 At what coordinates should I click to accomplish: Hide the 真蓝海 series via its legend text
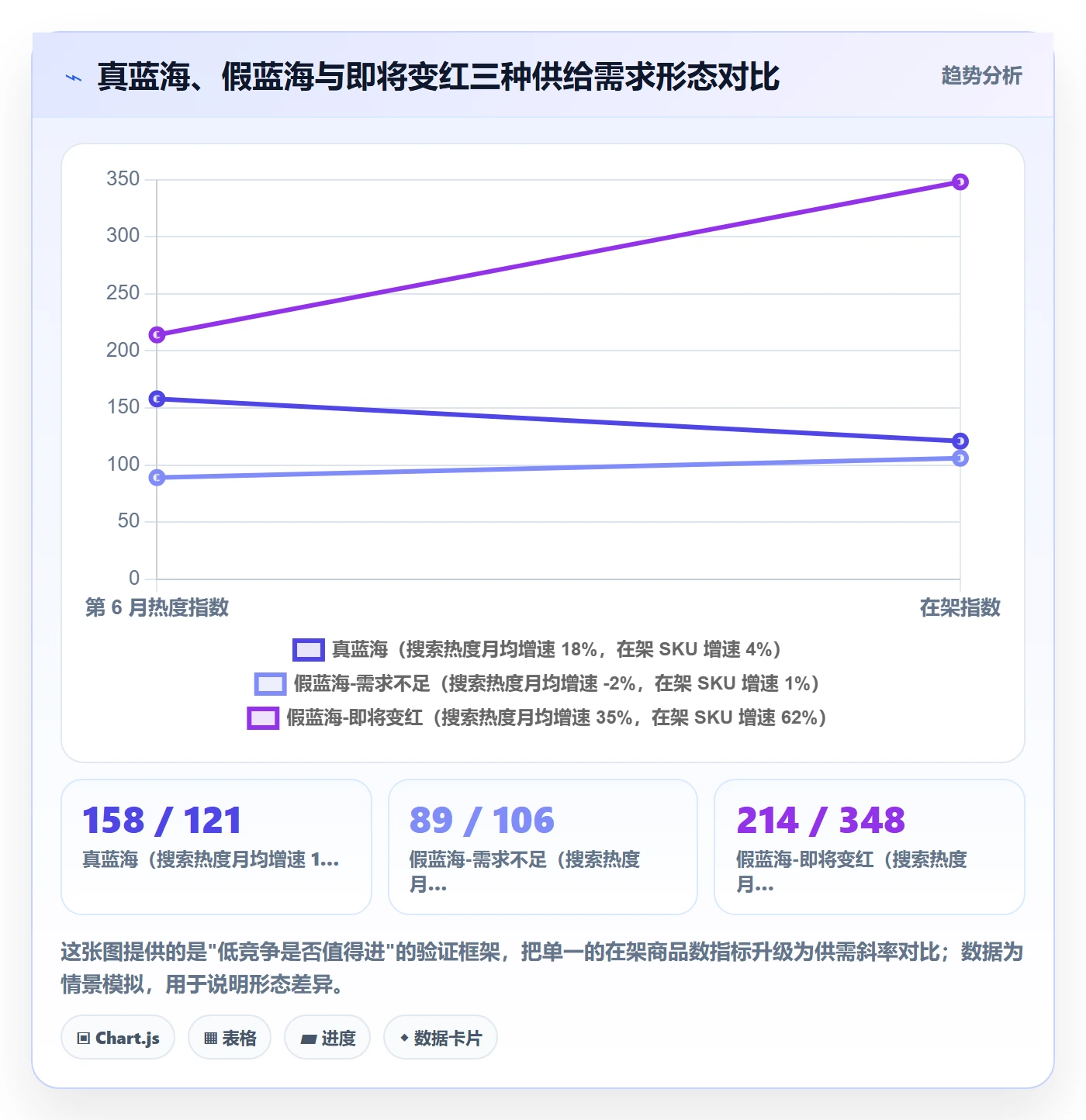(556, 649)
